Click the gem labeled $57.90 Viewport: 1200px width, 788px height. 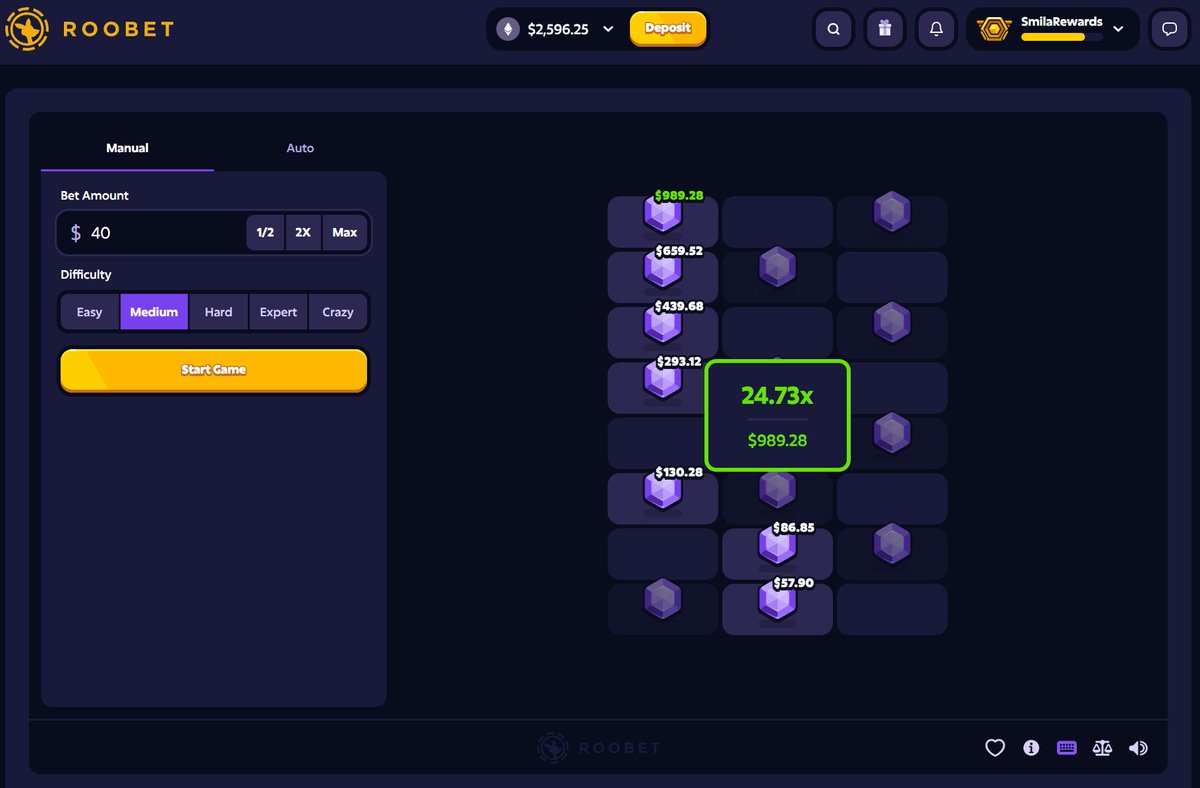point(777,601)
